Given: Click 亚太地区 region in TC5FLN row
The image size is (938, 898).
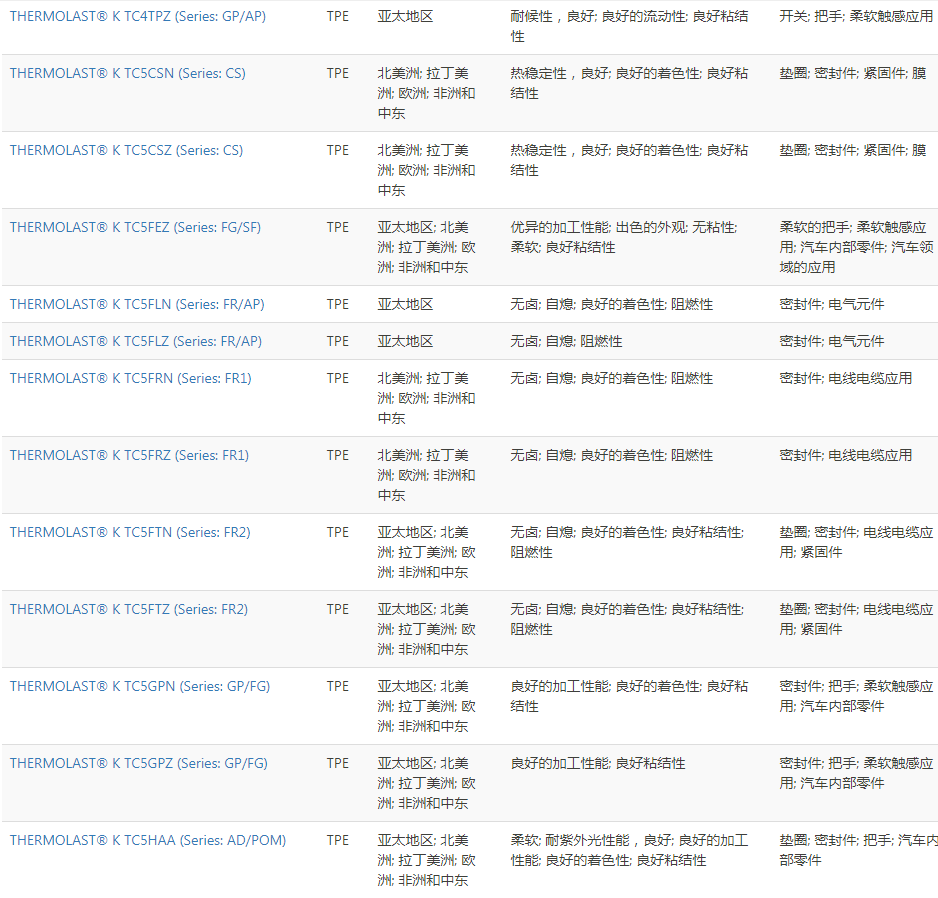Looking at the screenshot, I should (406, 305).
